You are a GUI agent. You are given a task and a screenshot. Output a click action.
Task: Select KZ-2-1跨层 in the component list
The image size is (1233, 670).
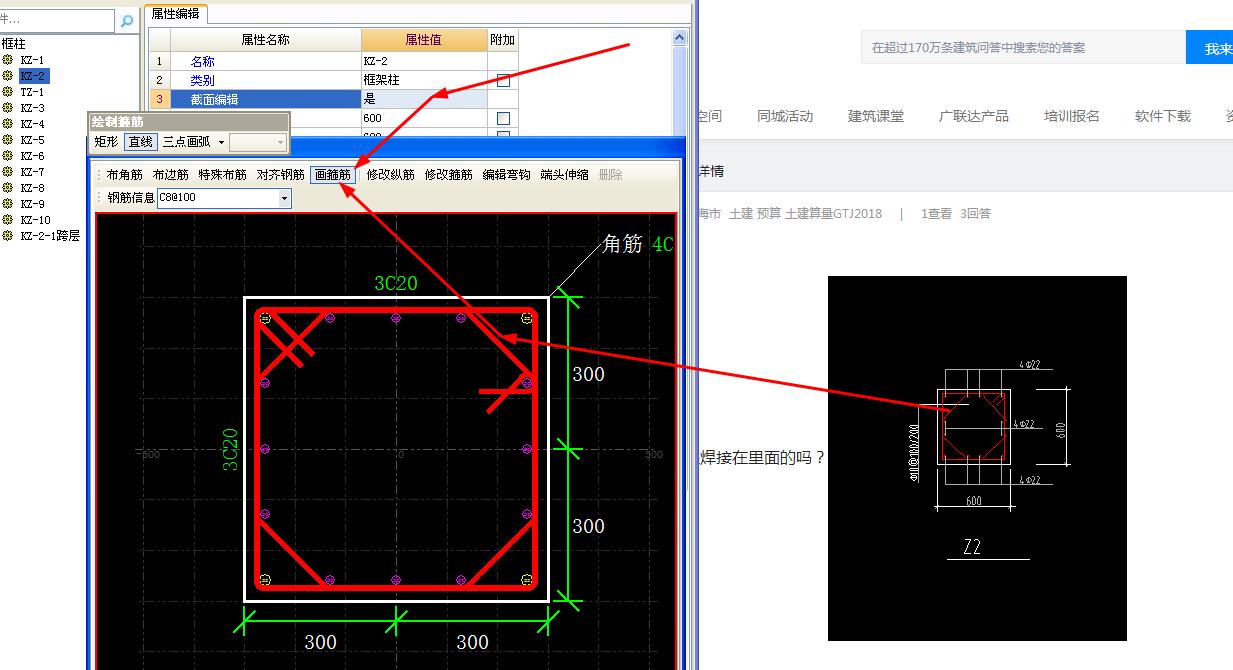click(x=50, y=236)
